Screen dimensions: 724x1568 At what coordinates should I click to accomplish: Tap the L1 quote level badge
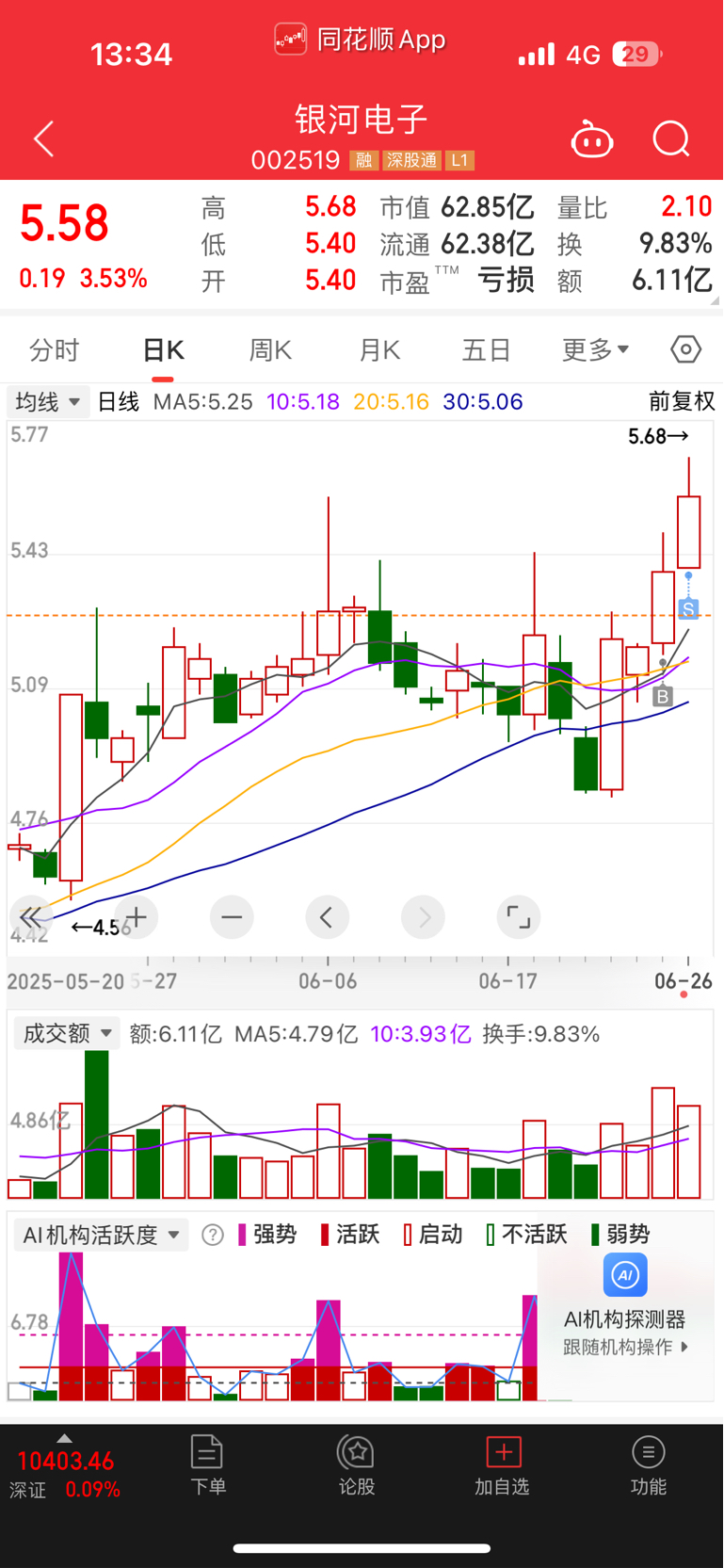[459, 160]
